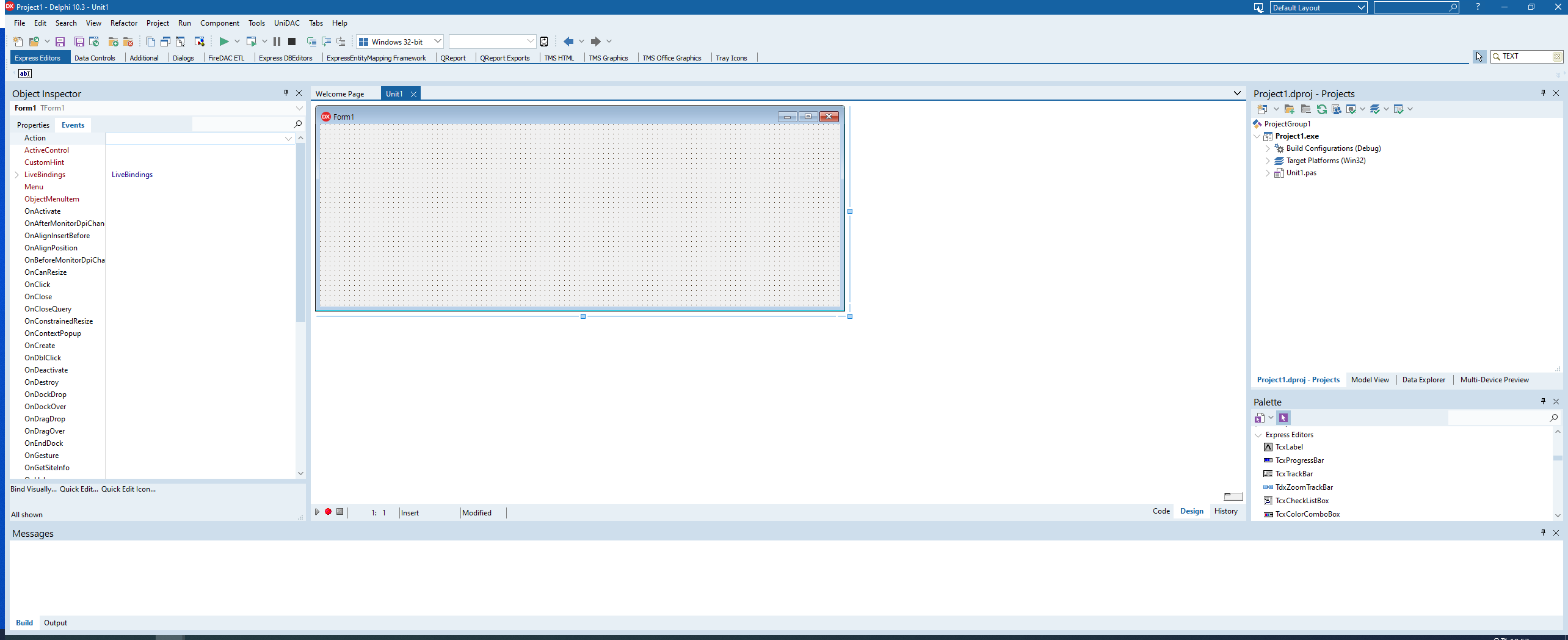Switch to the Output tab in Messages
This screenshot has height=640, width=1568.
click(x=55, y=623)
